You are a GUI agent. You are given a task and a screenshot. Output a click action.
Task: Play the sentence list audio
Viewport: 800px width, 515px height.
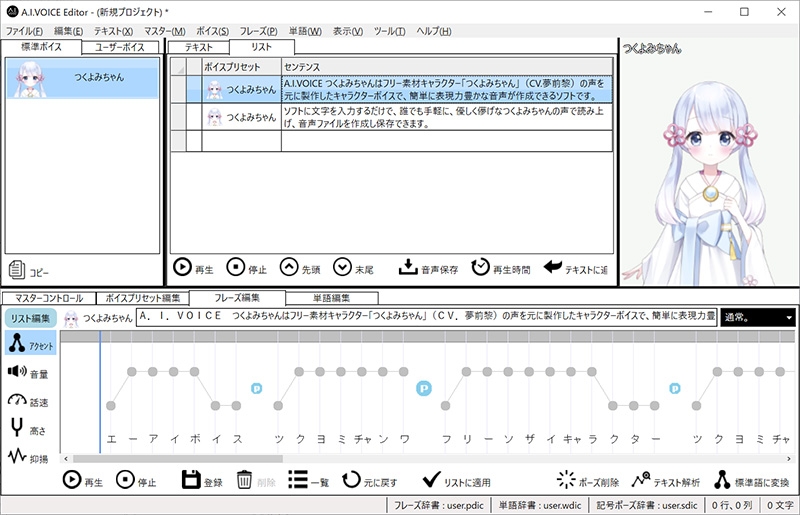pyautogui.click(x=193, y=267)
